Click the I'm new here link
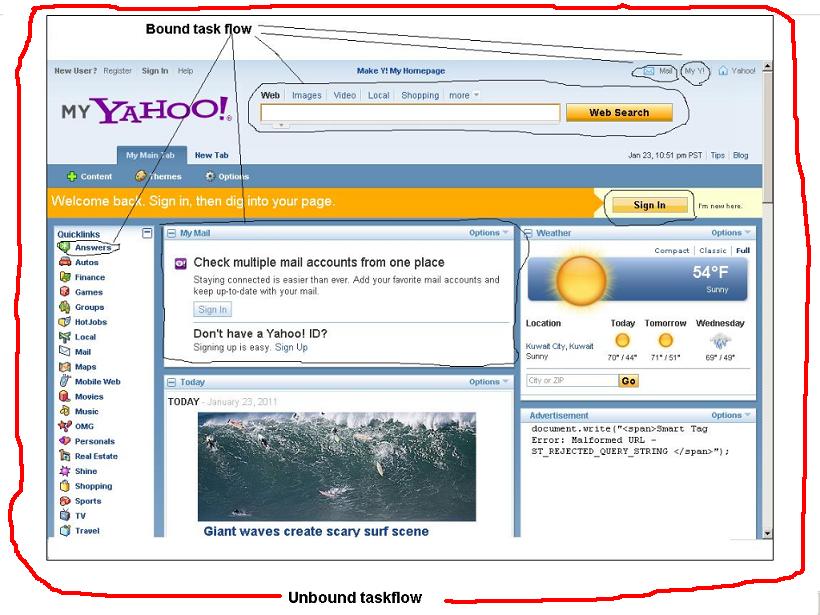 coord(720,206)
